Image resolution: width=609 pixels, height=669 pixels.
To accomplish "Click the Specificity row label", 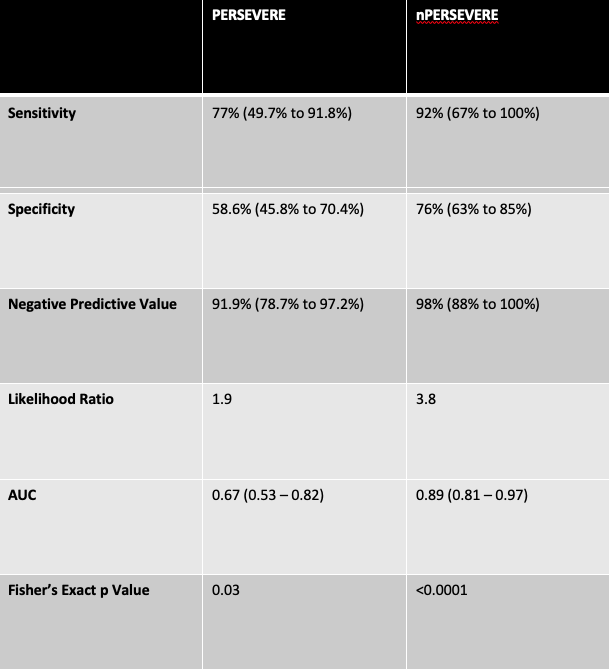I will pyautogui.click(x=41, y=209).
